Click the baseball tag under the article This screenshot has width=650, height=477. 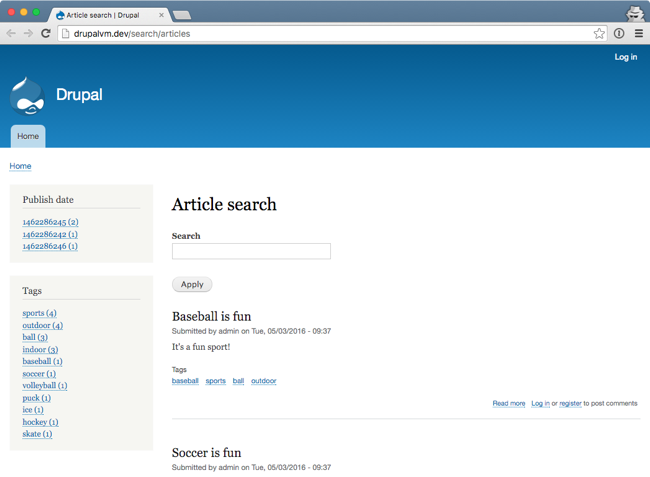(x=185, y=381)
